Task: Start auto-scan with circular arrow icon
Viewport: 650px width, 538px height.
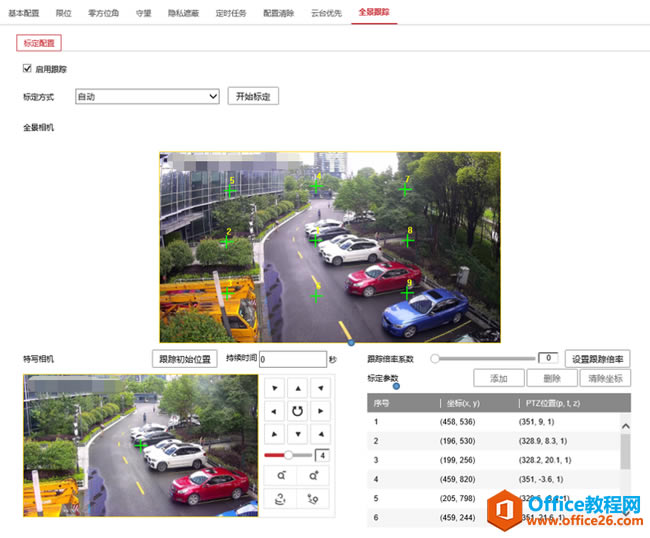Action: (298, 411)
